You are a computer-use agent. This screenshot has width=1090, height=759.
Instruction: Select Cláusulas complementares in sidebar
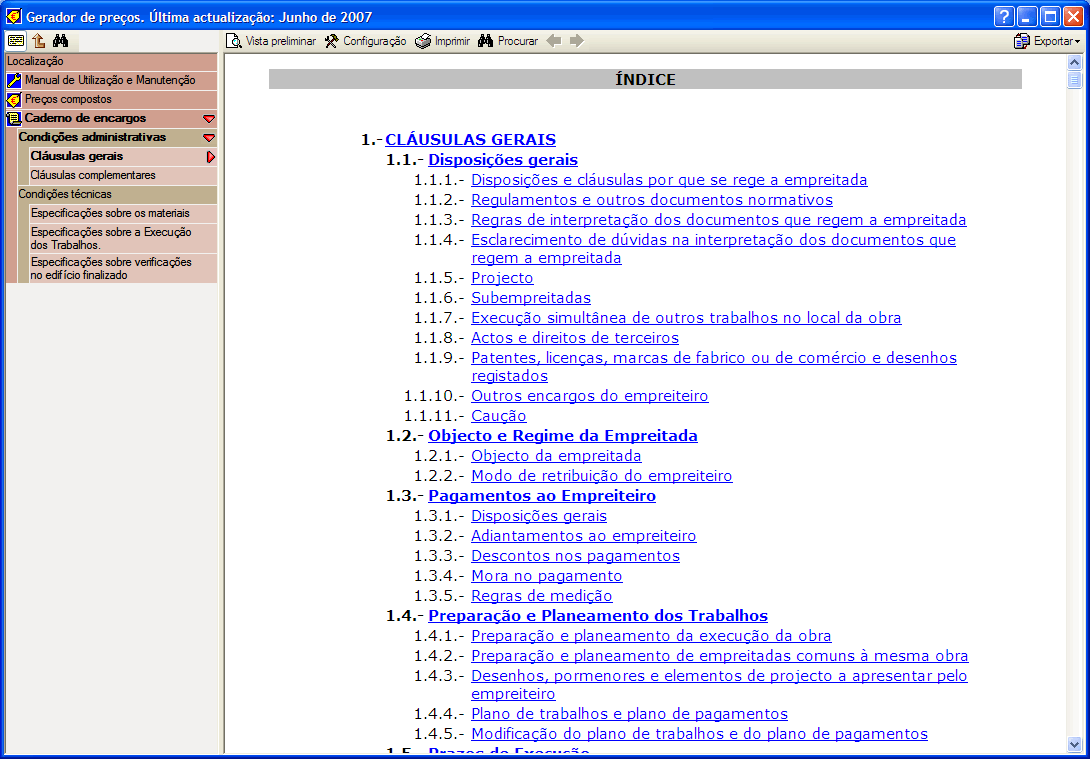[123, 175]
